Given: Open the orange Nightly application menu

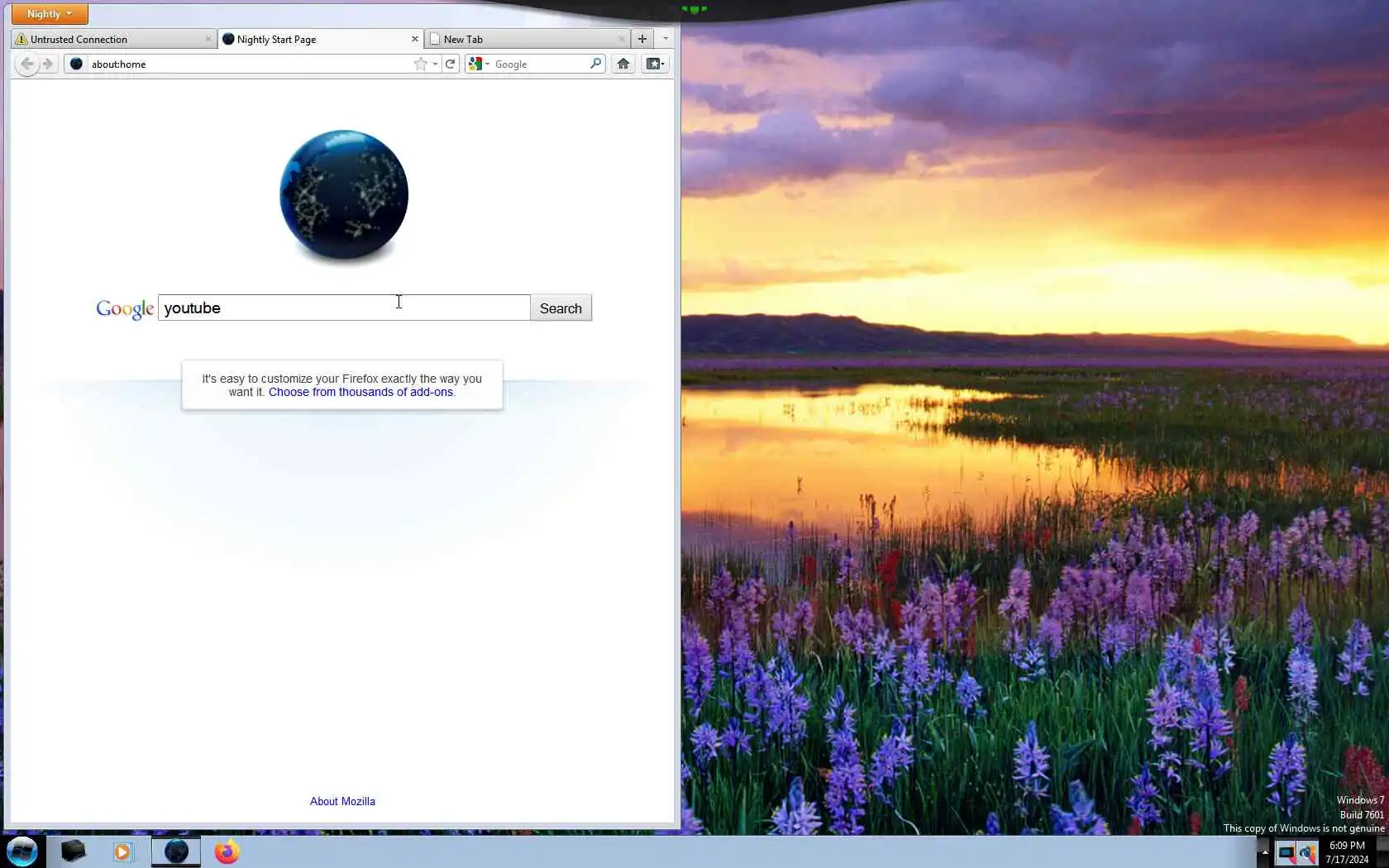Looking at the screenshot, I should tap(50, 14).
